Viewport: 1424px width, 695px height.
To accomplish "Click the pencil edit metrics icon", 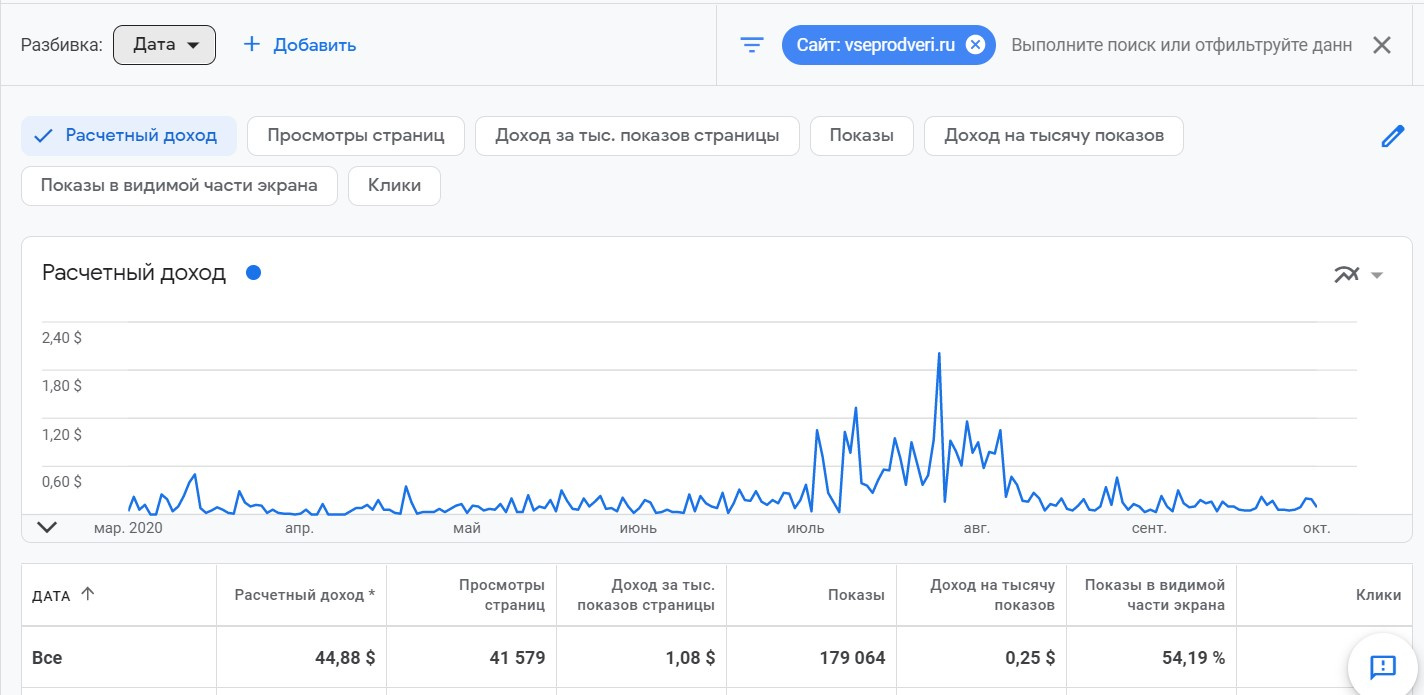I will [1392, 137].
